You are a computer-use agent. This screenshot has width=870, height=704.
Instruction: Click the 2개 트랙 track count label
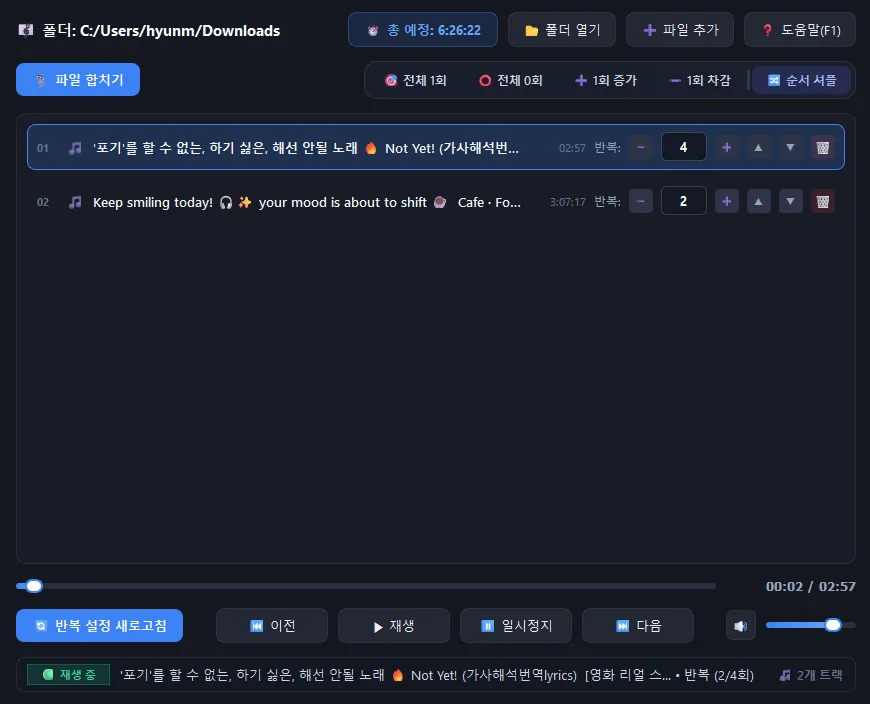pyautogui.click(x=811, y=675)
